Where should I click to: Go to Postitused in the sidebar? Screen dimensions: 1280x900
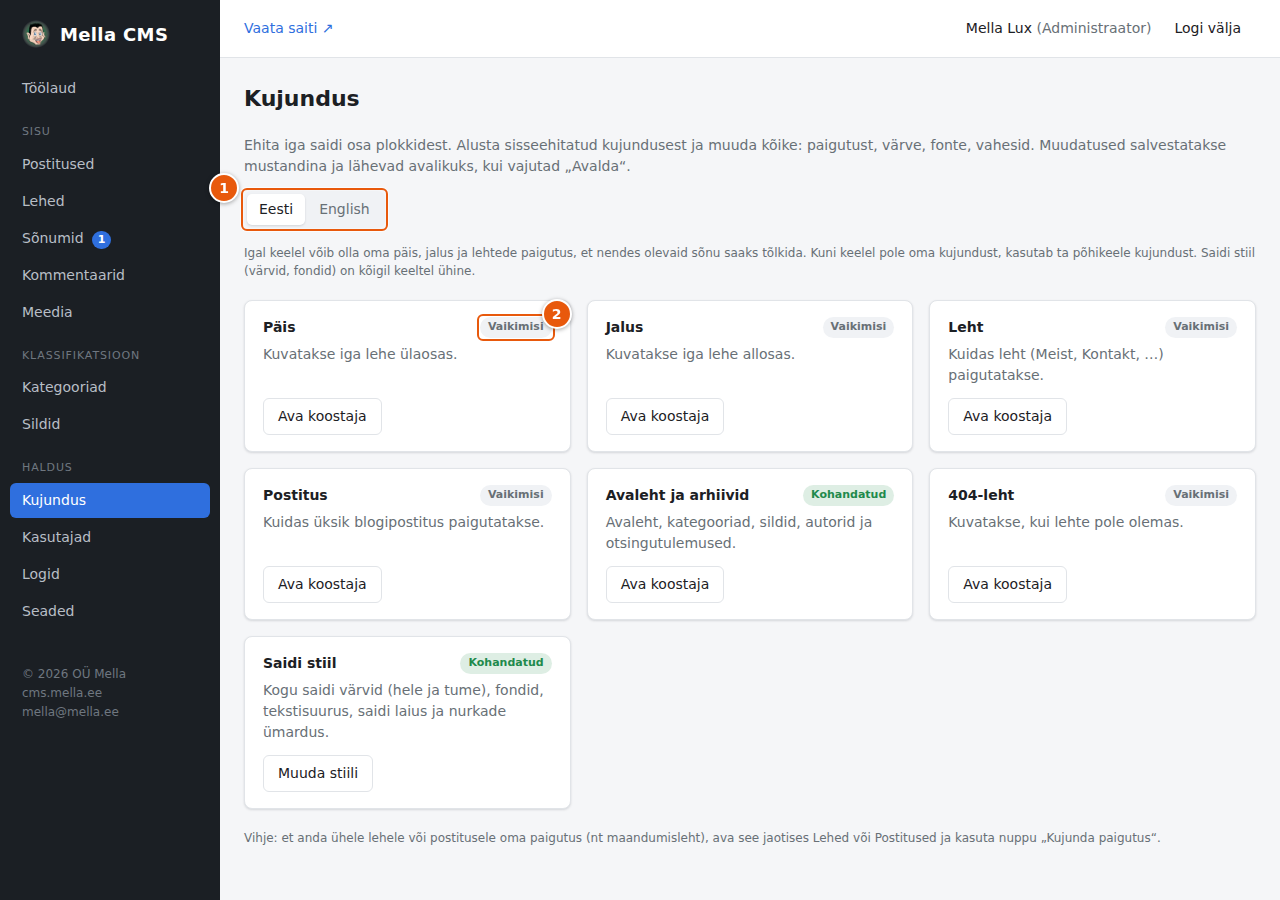110,164
